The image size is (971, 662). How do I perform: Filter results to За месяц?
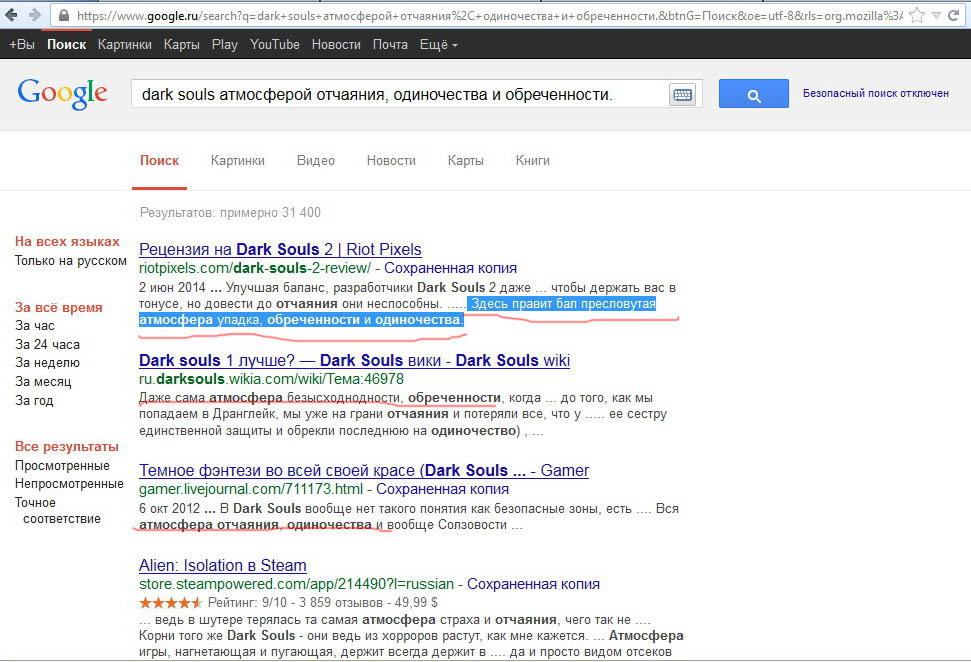[43, 381]
